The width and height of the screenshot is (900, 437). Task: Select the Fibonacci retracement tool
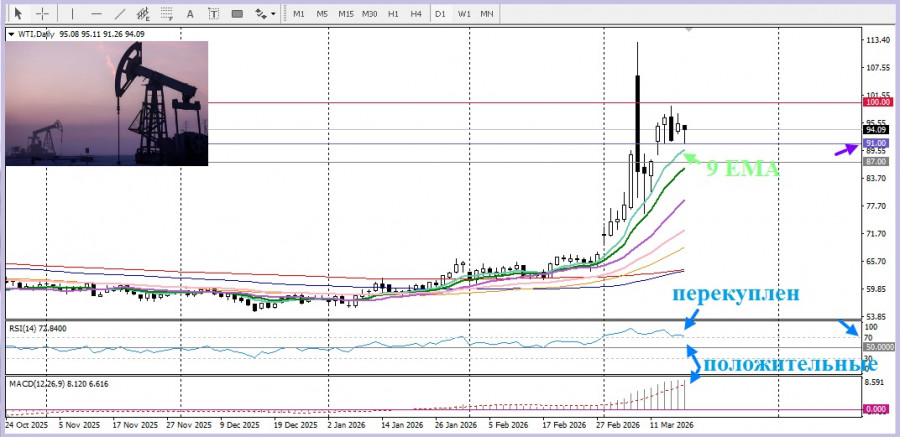[167, 14]
